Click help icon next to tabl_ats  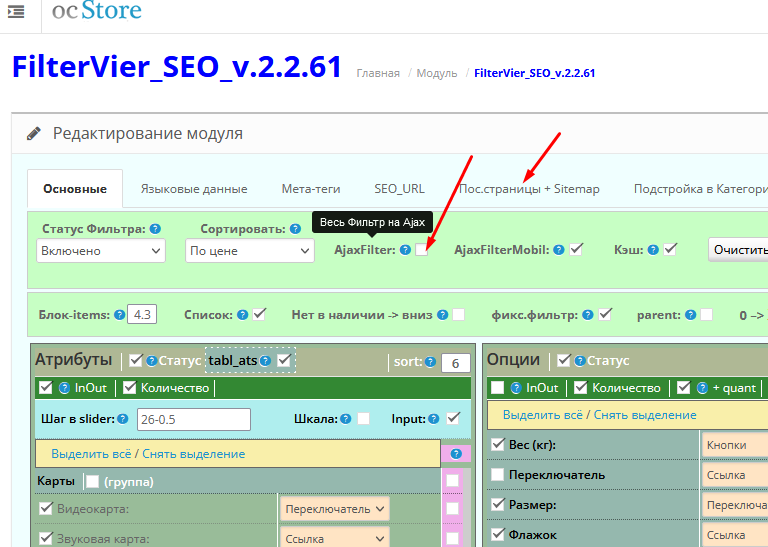[265, 361]
